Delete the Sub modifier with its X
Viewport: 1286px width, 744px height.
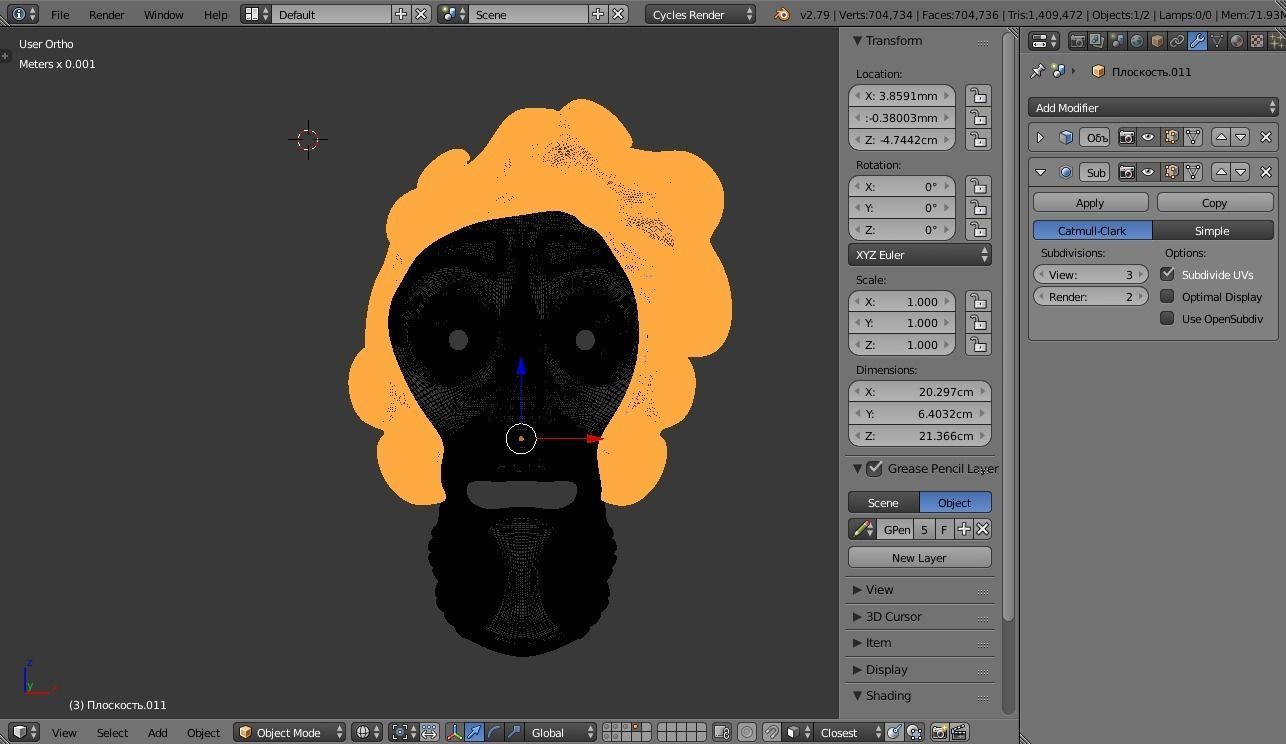(1266, 172)
